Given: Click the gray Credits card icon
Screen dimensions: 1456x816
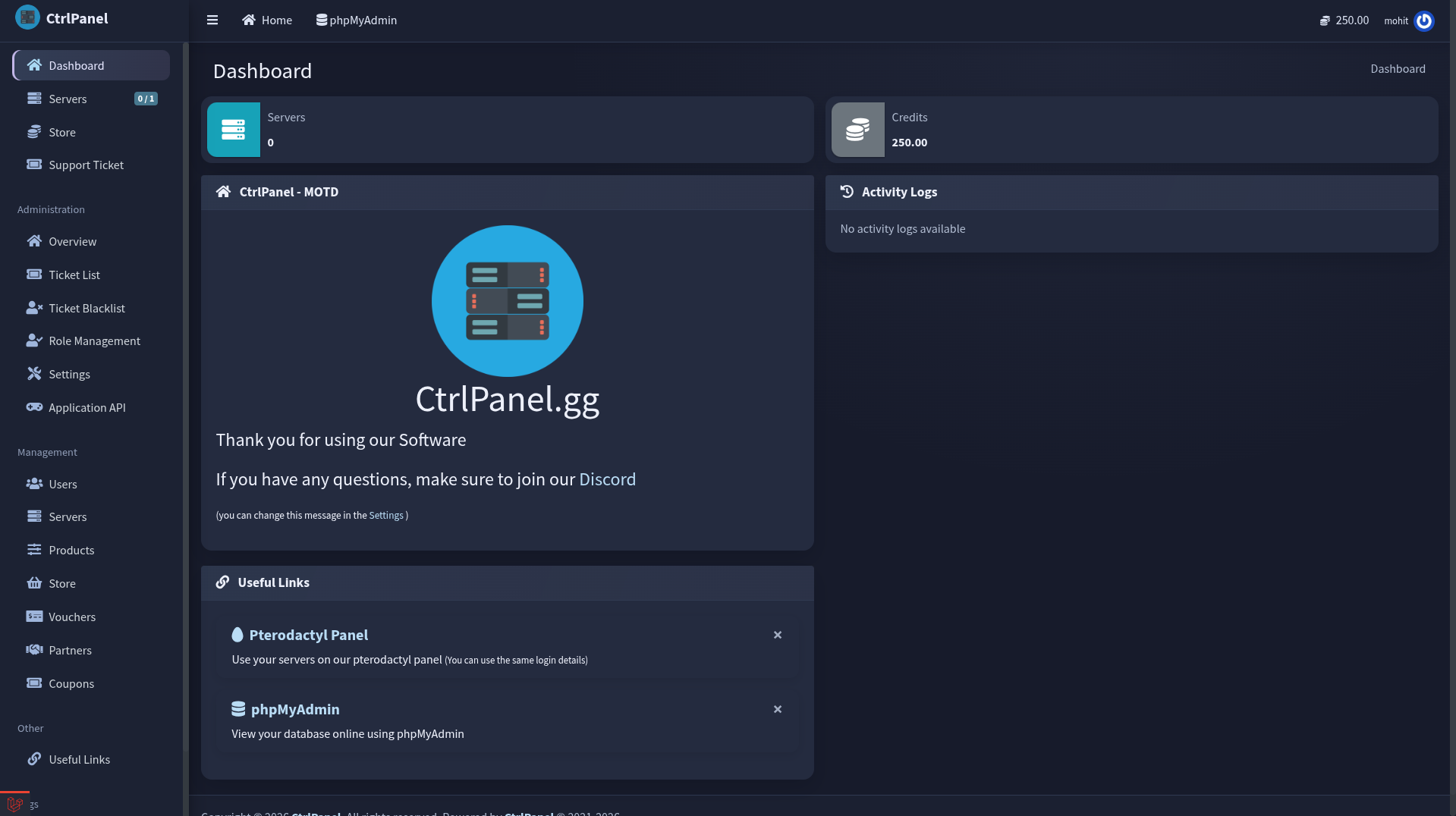Looking at the screenshot, I should [858, 130].
